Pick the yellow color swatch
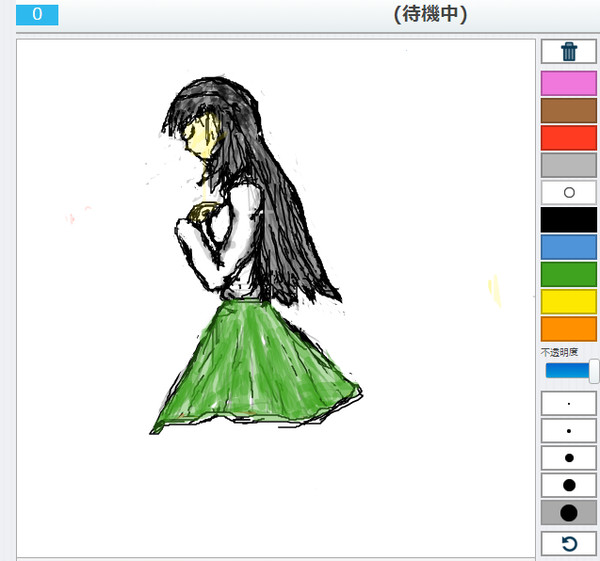Image resolution: width=600 pixels, height=561 pixels. coord(569,302)
